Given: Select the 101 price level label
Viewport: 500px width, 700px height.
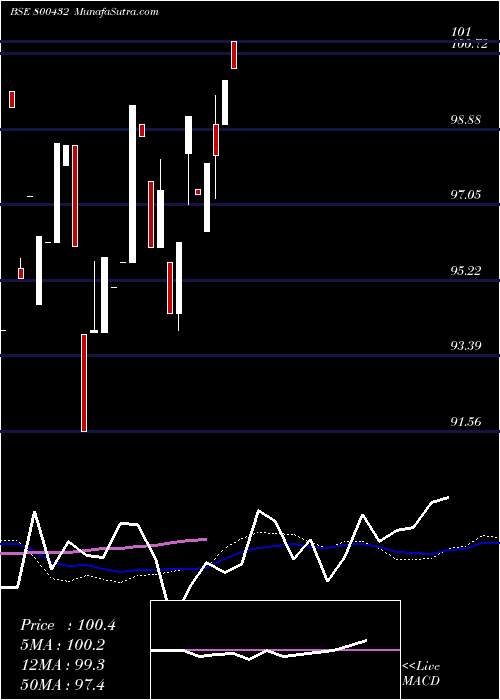Looking at the screenshot, I should [x=461, y=32].
